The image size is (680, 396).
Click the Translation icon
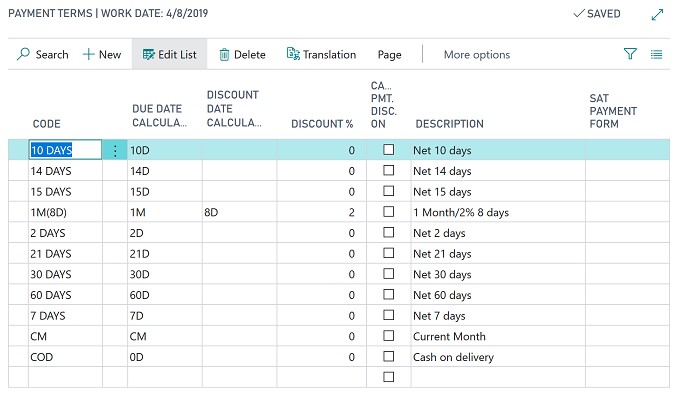pos(293,54)
